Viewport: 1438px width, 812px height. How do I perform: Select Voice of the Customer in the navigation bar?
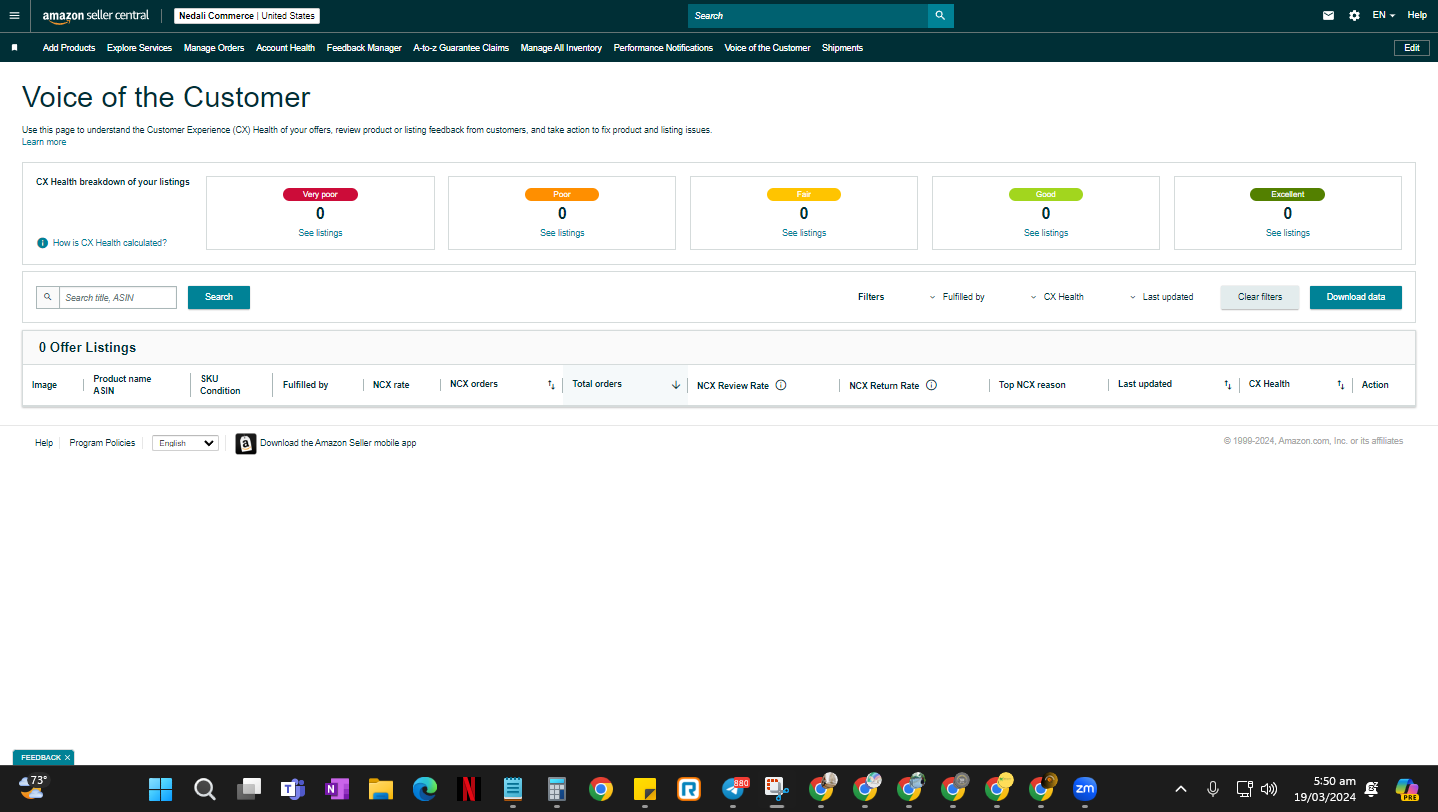click(x=767, y=48)
